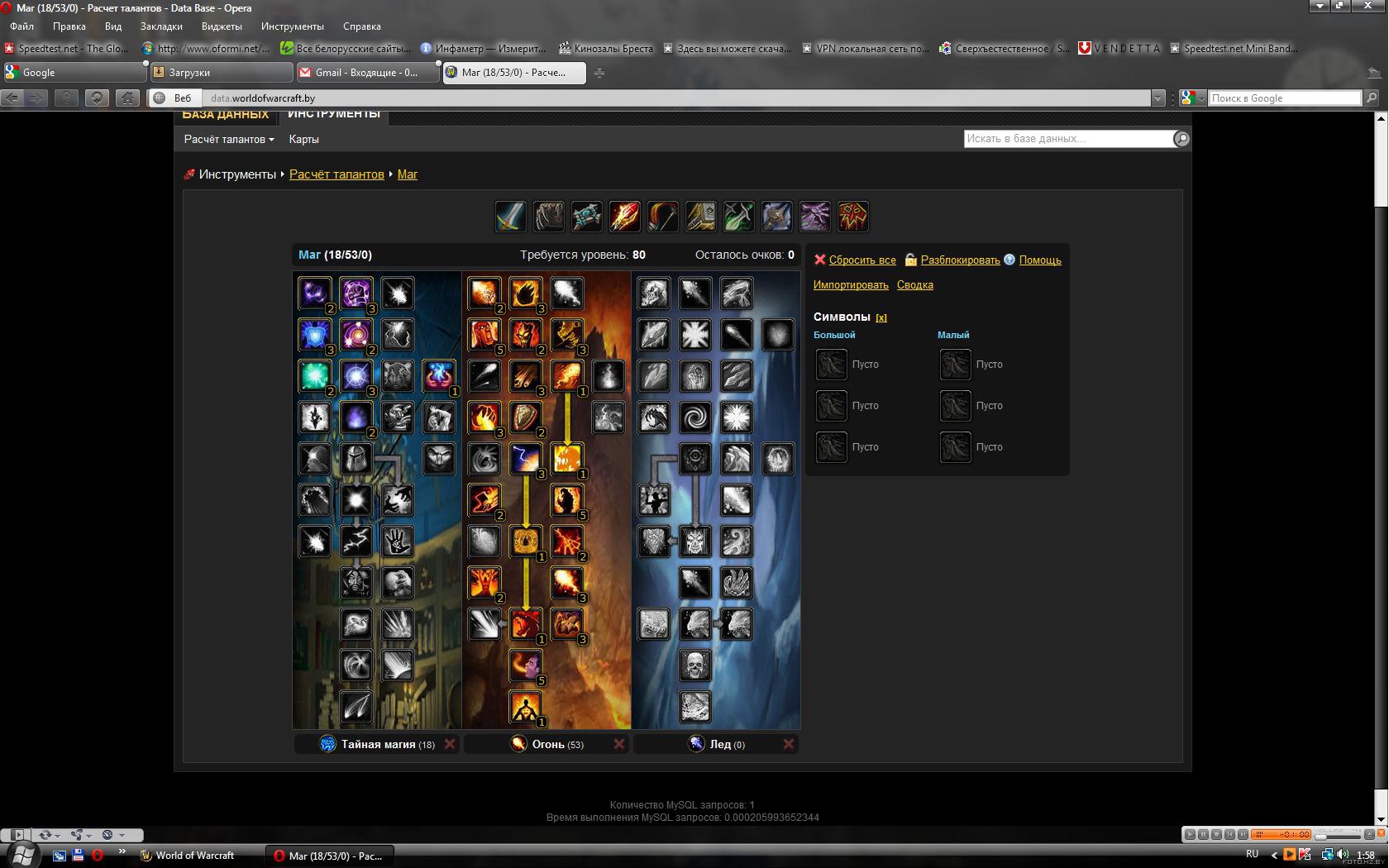The height and width of the screenshot is (868, 1389).
Task: Switch to the Загрузки tab
Action: (x=222, y=73)
